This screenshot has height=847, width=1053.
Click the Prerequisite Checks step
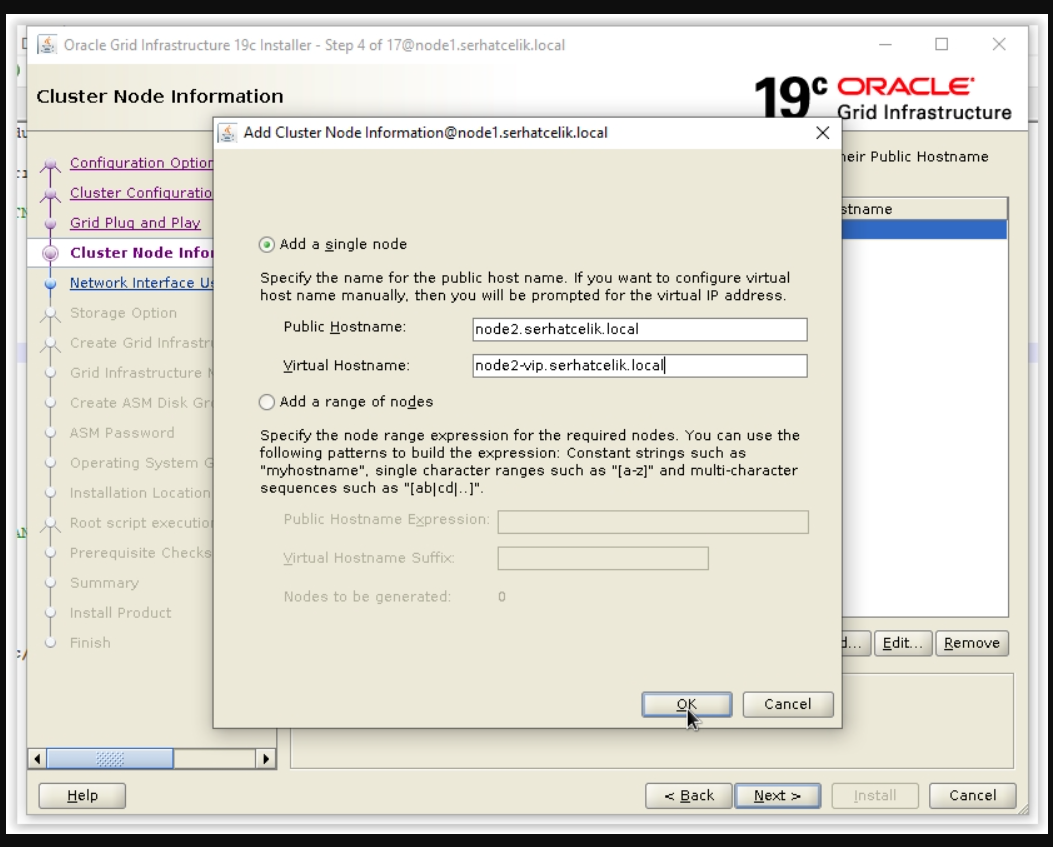(140, 553)
